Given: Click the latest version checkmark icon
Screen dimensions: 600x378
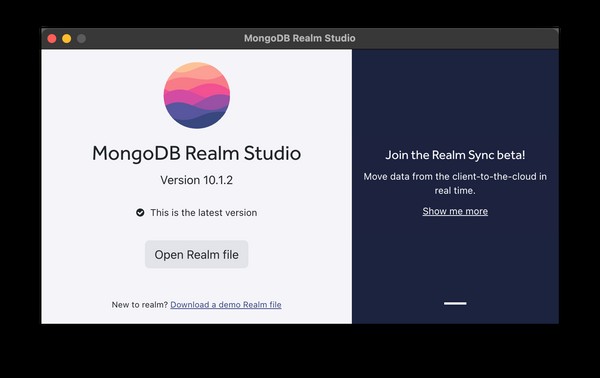Looking at the screenshot, I should click(140, 212).
